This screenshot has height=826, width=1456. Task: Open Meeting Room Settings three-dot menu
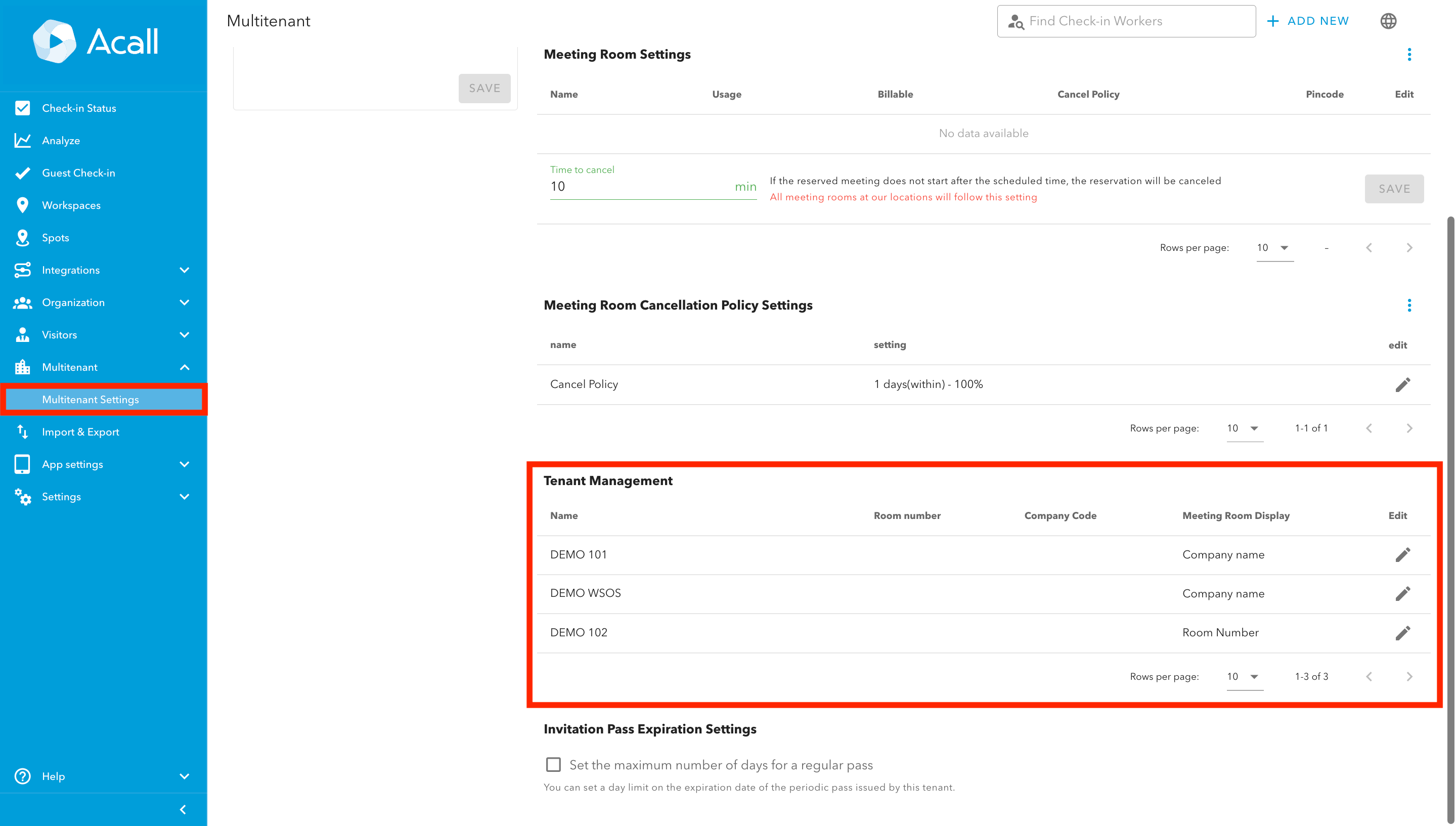(1409, 55)
